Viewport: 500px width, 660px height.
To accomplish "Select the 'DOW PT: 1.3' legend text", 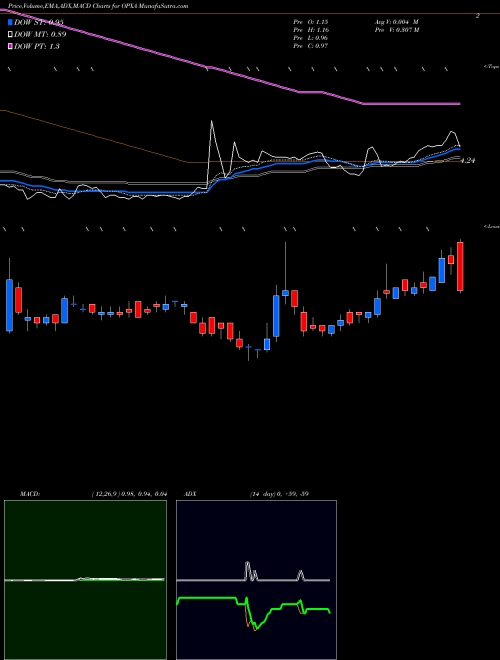I will tap(37, 46).
